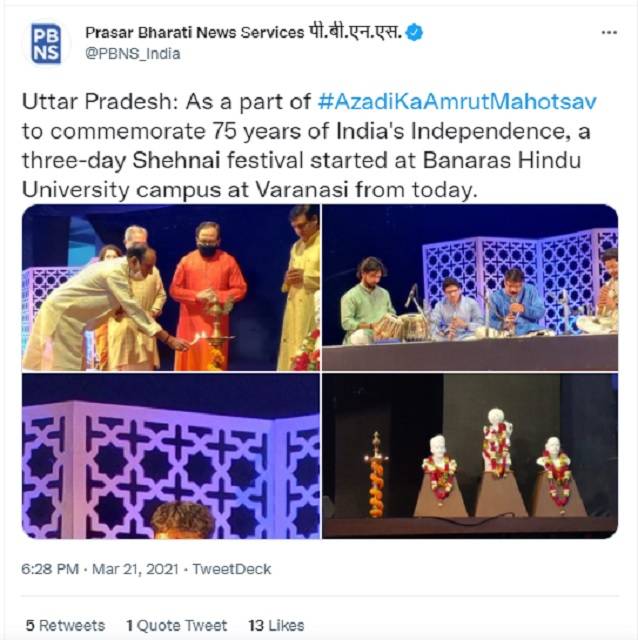Open the garlanded busts photo

pyautogui.click(x=470, y=456)
